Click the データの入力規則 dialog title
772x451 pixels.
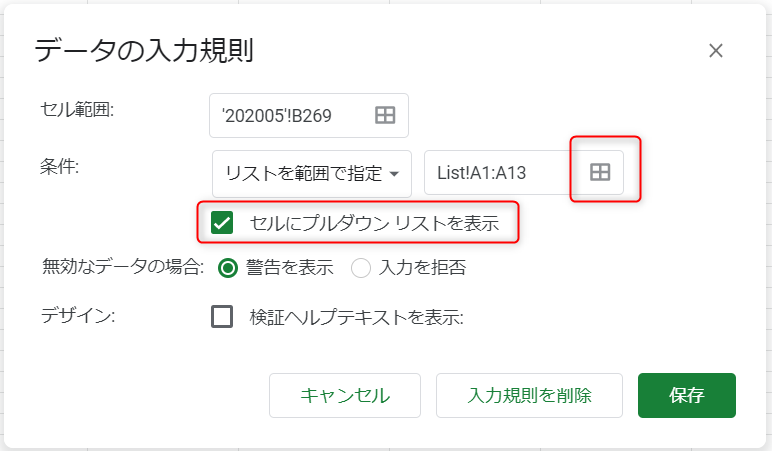click(144, 50)
